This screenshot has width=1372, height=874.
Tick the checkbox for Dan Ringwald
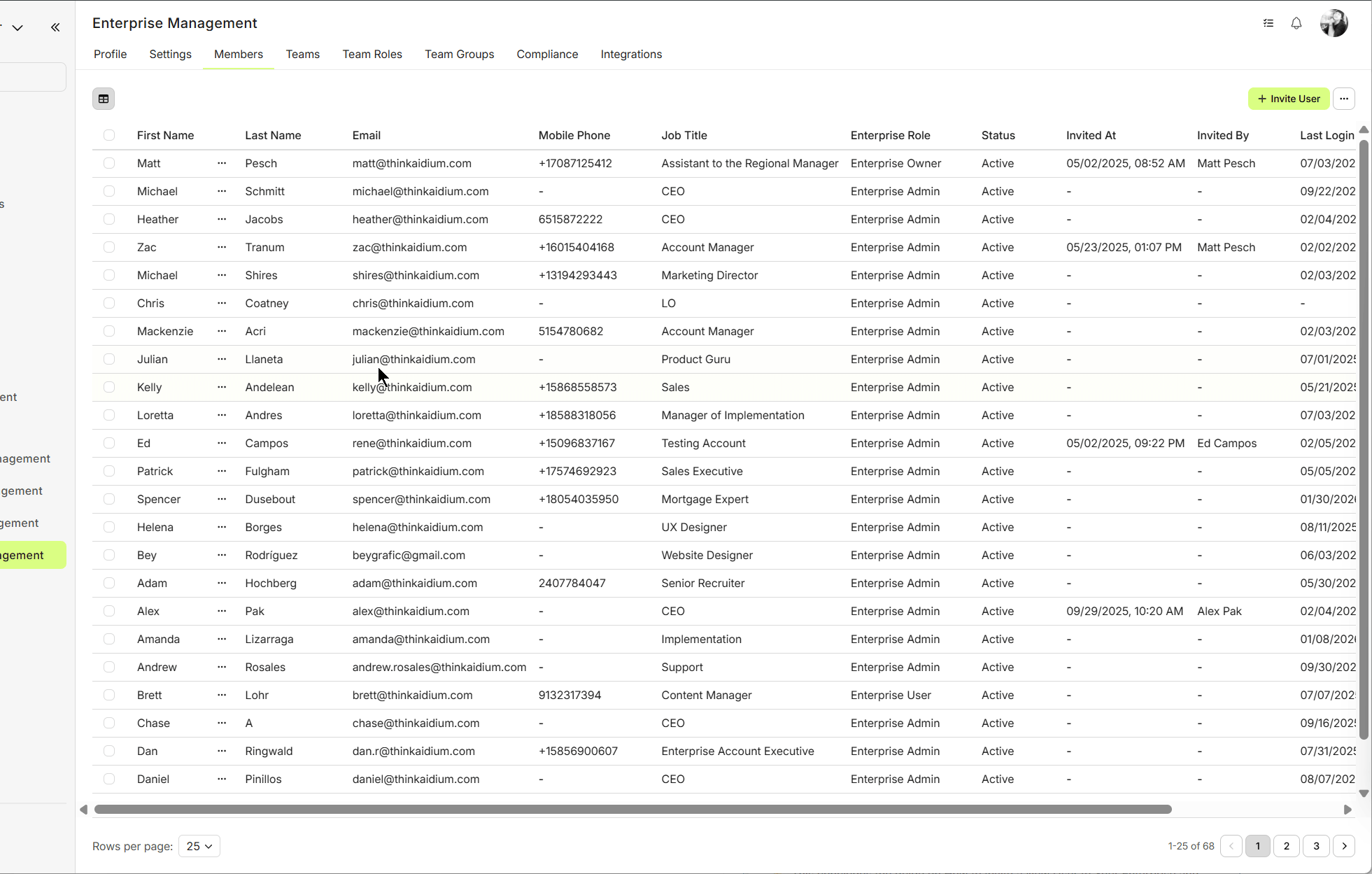click(109, 751)
